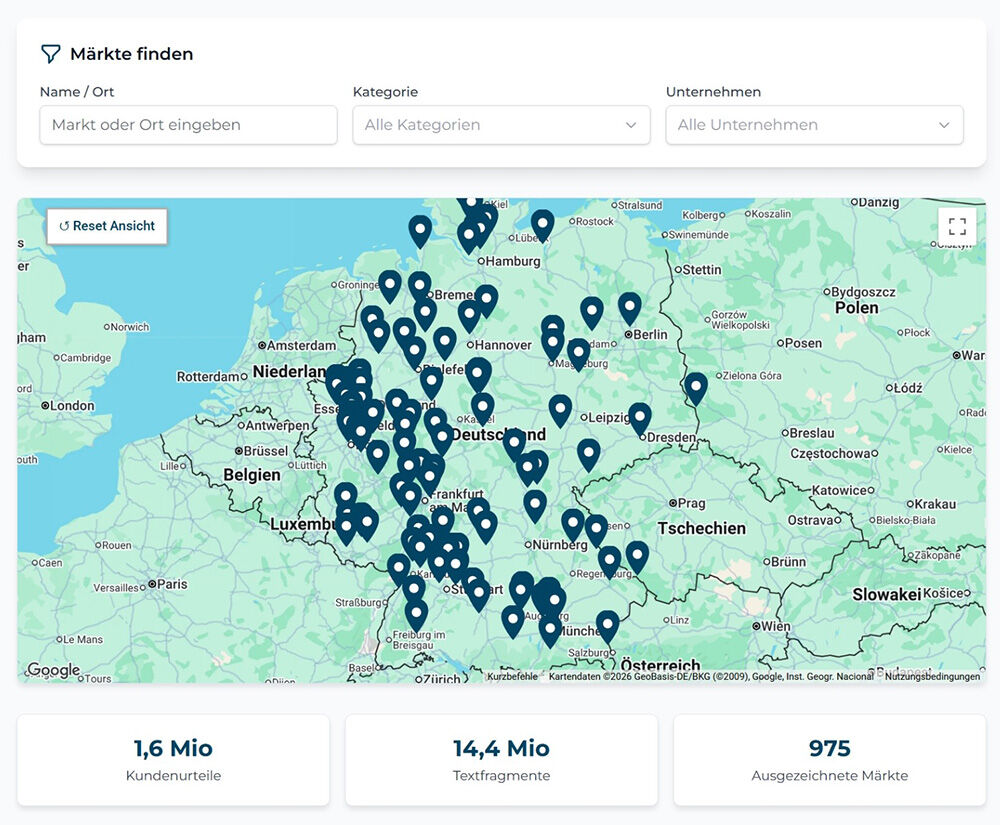The height and width of the screenshot is (825, 1000).
Task: Select the map pin near Salzburg
Action: click(x=608, y=627)
